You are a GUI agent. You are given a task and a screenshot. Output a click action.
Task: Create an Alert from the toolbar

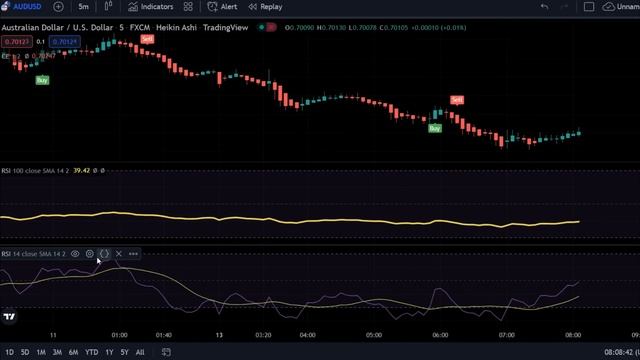(x=222, y=7)
